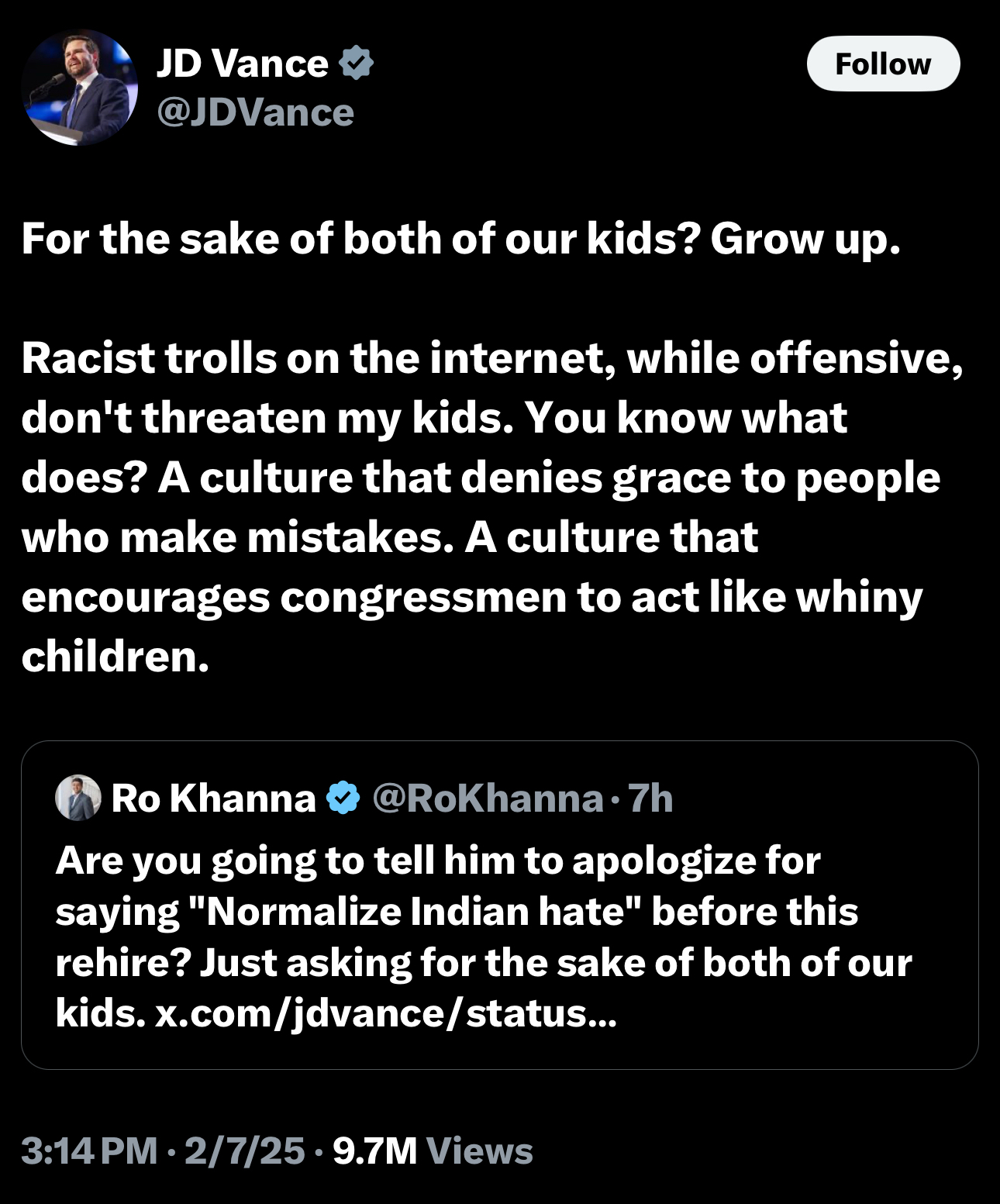1000x1204 pixels.
Task: Open the JD Vance display name
Action: pyautogui.click(x=242, y=63)
